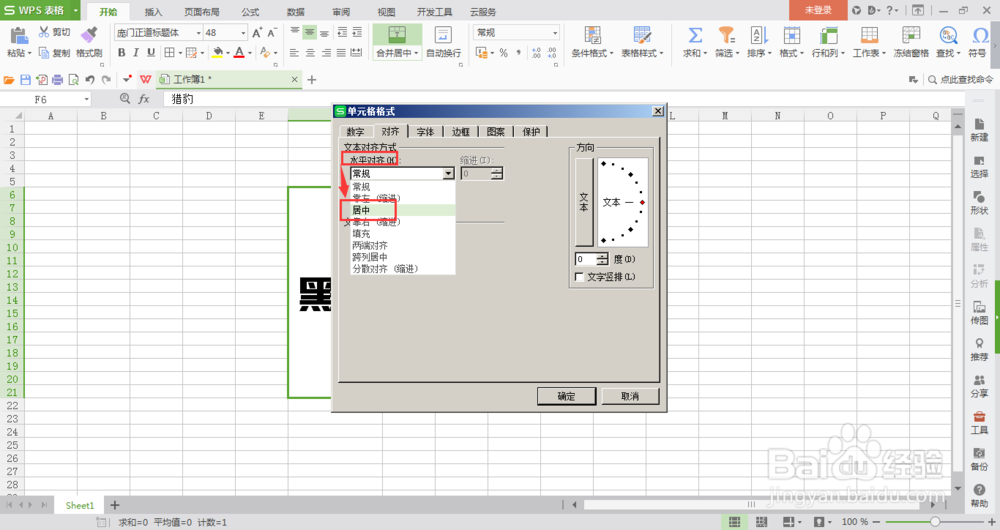Click the print icon in quick toolbar
Screen dimensions: 1000x530
pyautogui.click(x=57, y=80)
